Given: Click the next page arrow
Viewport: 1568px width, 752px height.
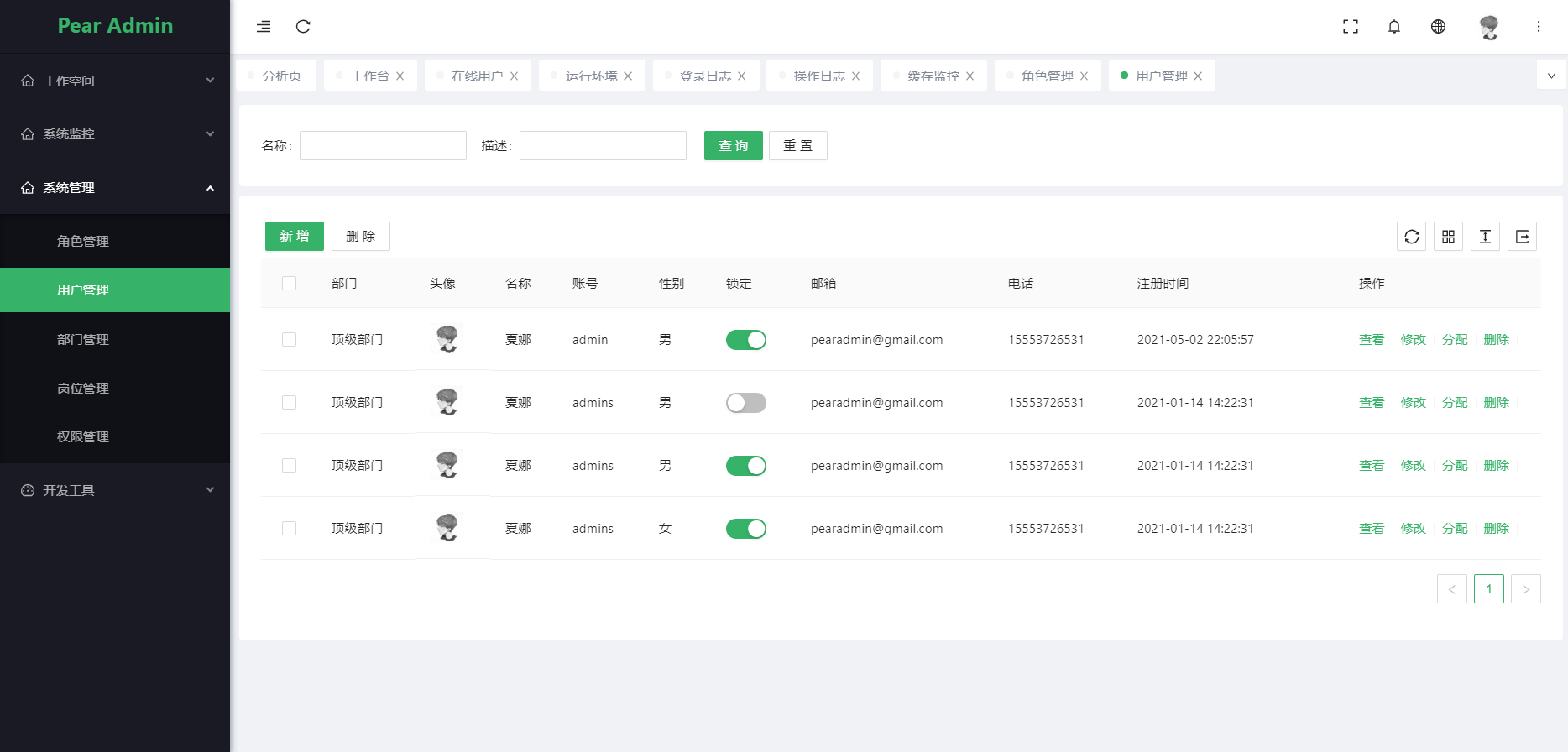Looking at the screenshot, I should coord(1526,589).
